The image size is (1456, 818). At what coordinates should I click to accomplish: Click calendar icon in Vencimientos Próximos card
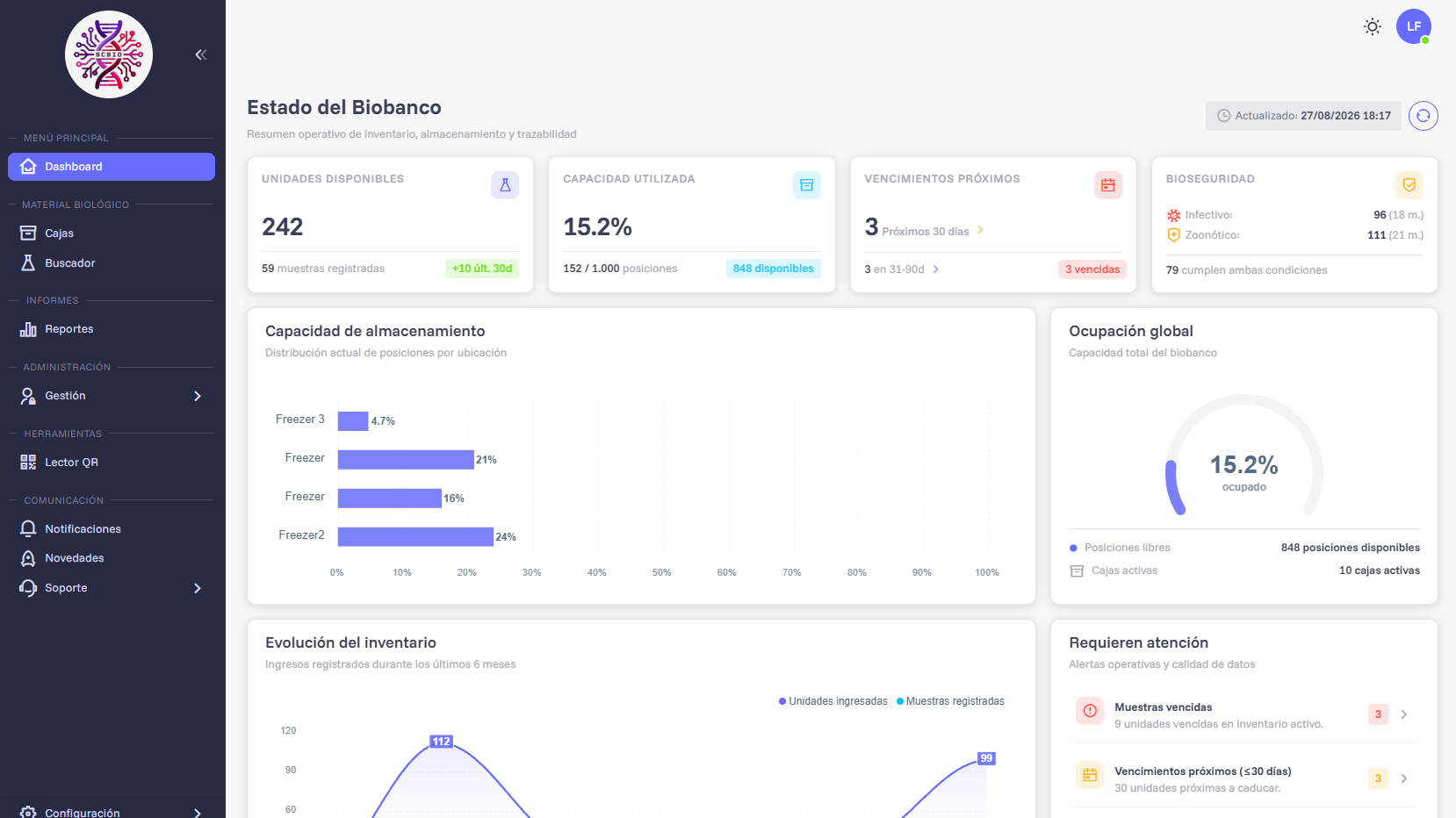[x=1108, y=185]
